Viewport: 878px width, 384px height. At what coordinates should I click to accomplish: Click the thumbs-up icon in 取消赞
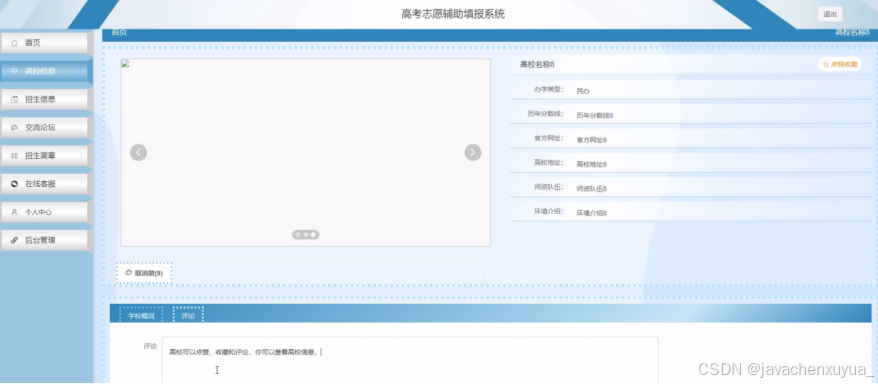129,273
